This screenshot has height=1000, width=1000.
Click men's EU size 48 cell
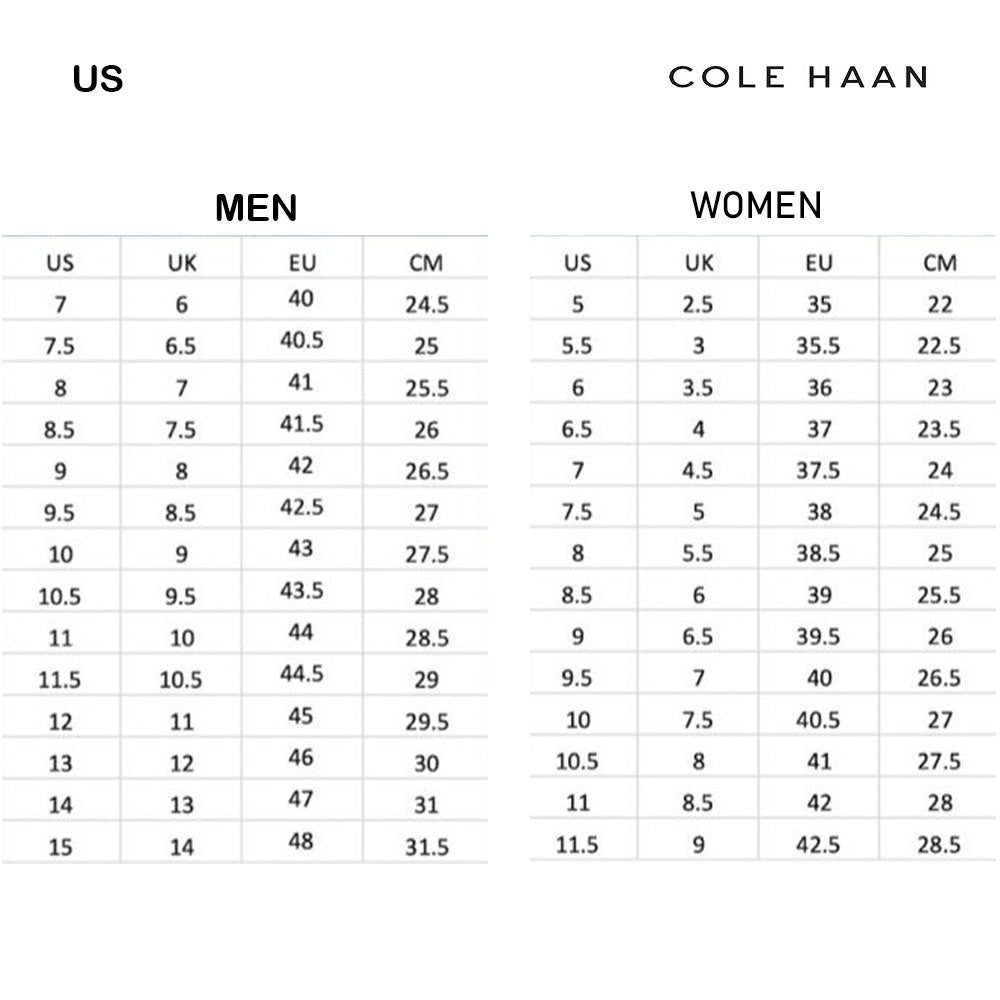[301, 841]
